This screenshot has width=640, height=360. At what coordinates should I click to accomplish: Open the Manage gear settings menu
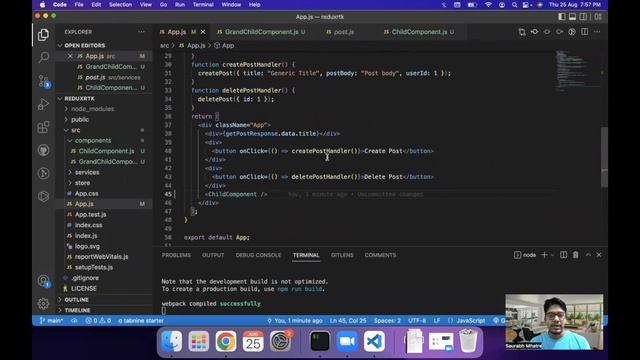click(x=43, y=303)
